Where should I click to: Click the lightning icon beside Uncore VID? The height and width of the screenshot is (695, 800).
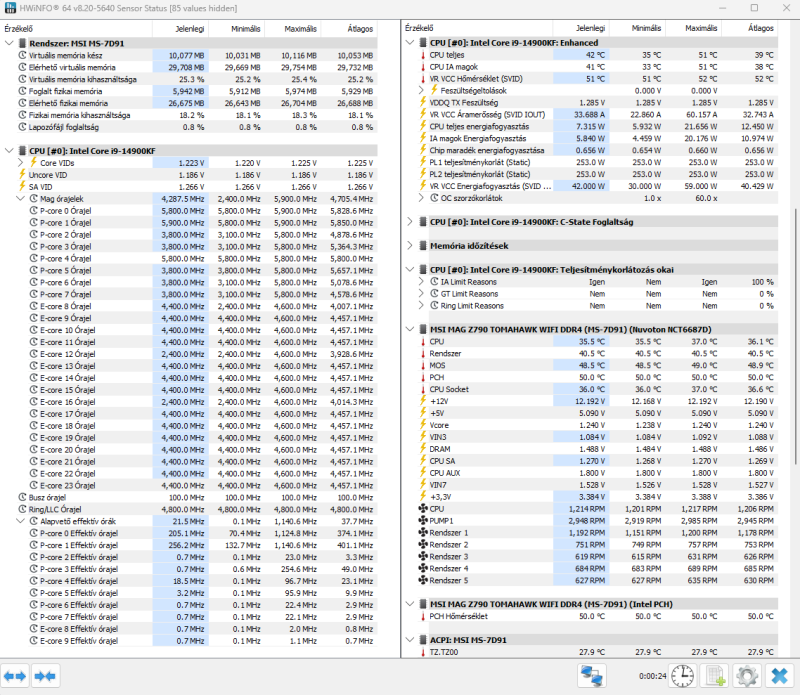pyautogui.click(x=22, y=175)
